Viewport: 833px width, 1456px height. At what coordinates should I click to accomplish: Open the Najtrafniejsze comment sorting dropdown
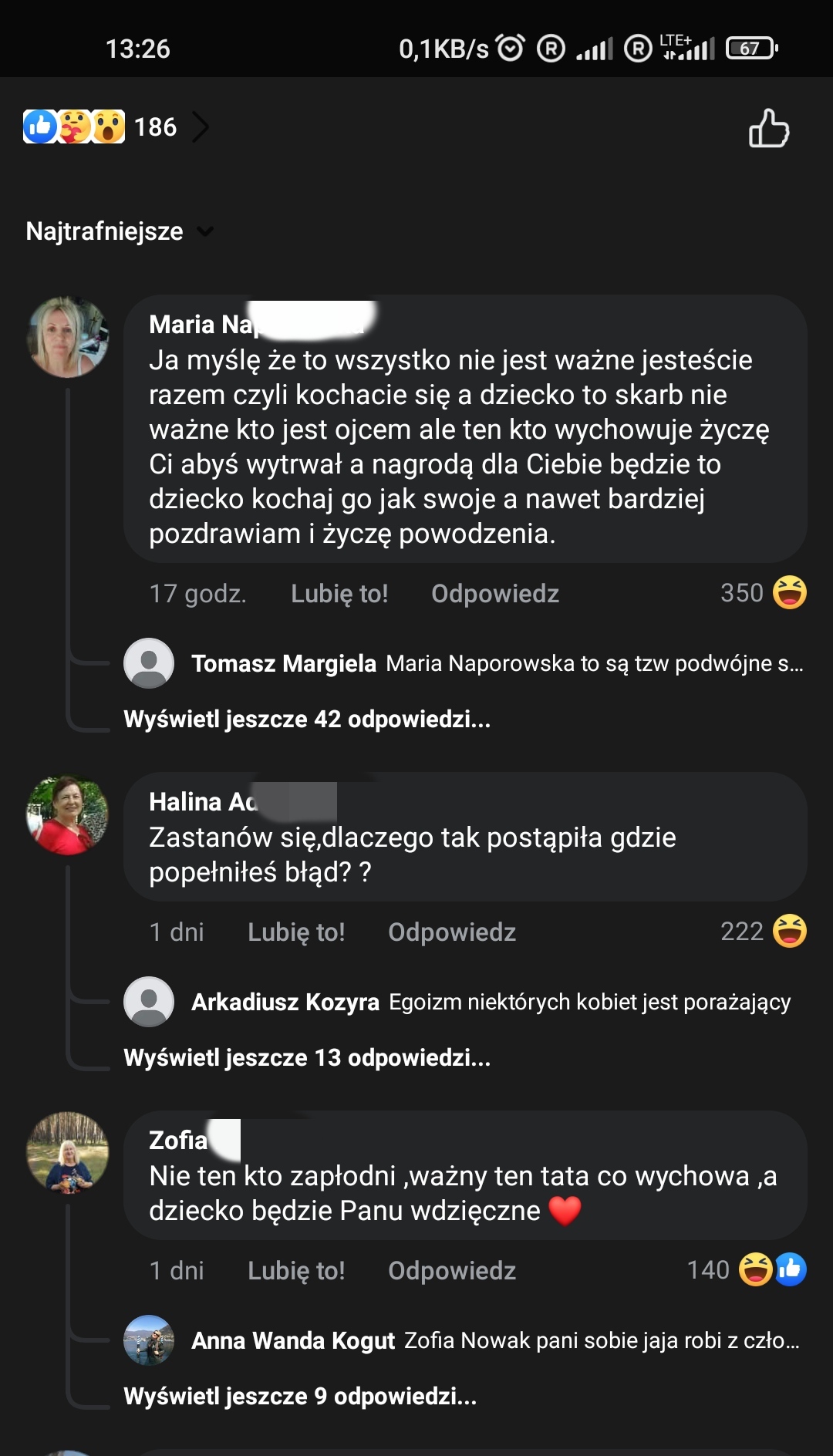pyautogui.click(x=120, y=231)
